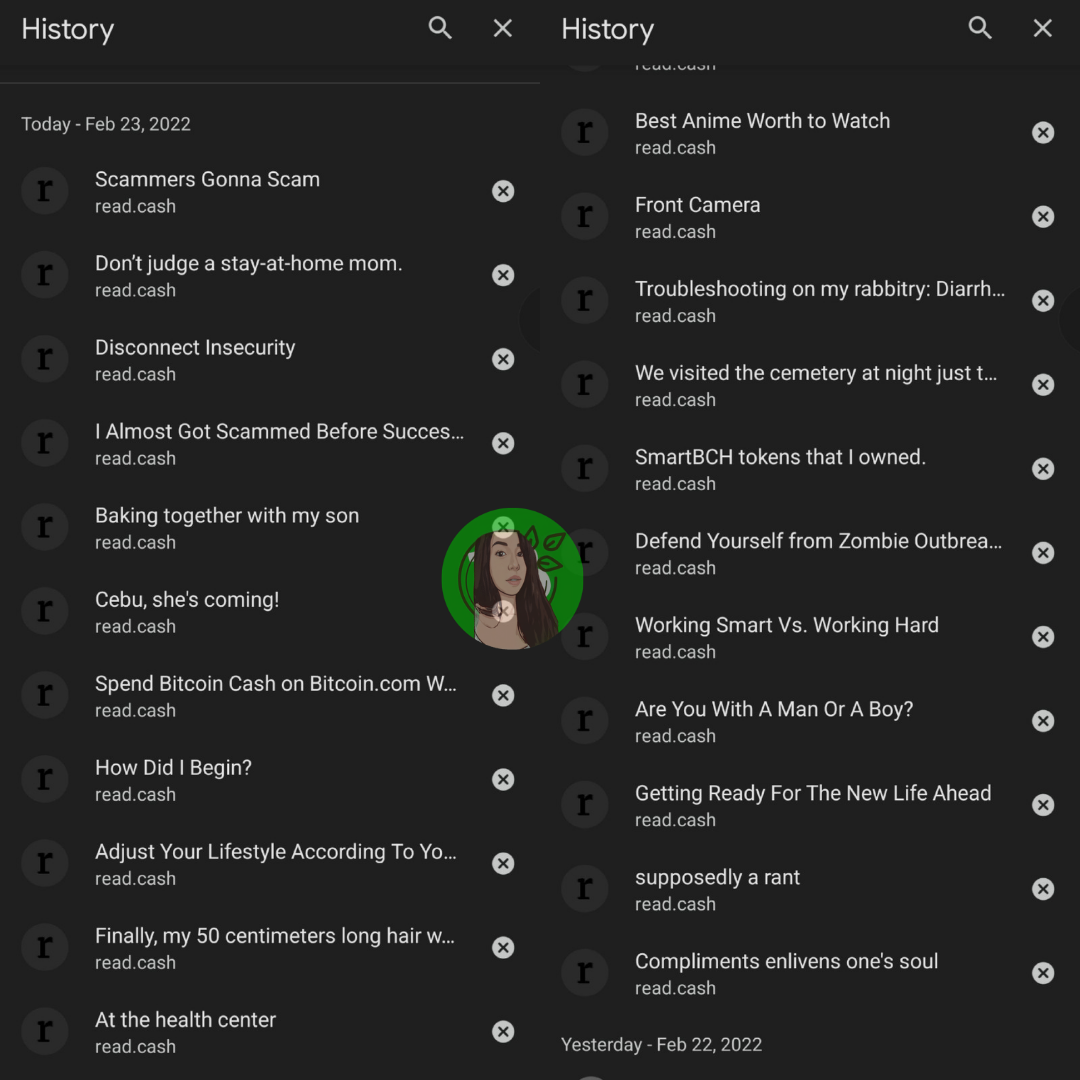Delete 'Defend Yourself from Zombie Outbrea...' entry
This screenshot has height=1080, width=1080.
click(1043, 552)
